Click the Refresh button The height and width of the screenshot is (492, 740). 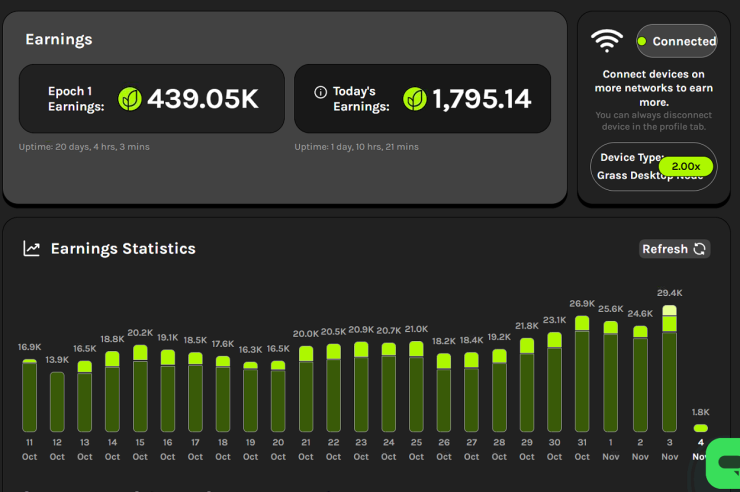tap(674, 249)
